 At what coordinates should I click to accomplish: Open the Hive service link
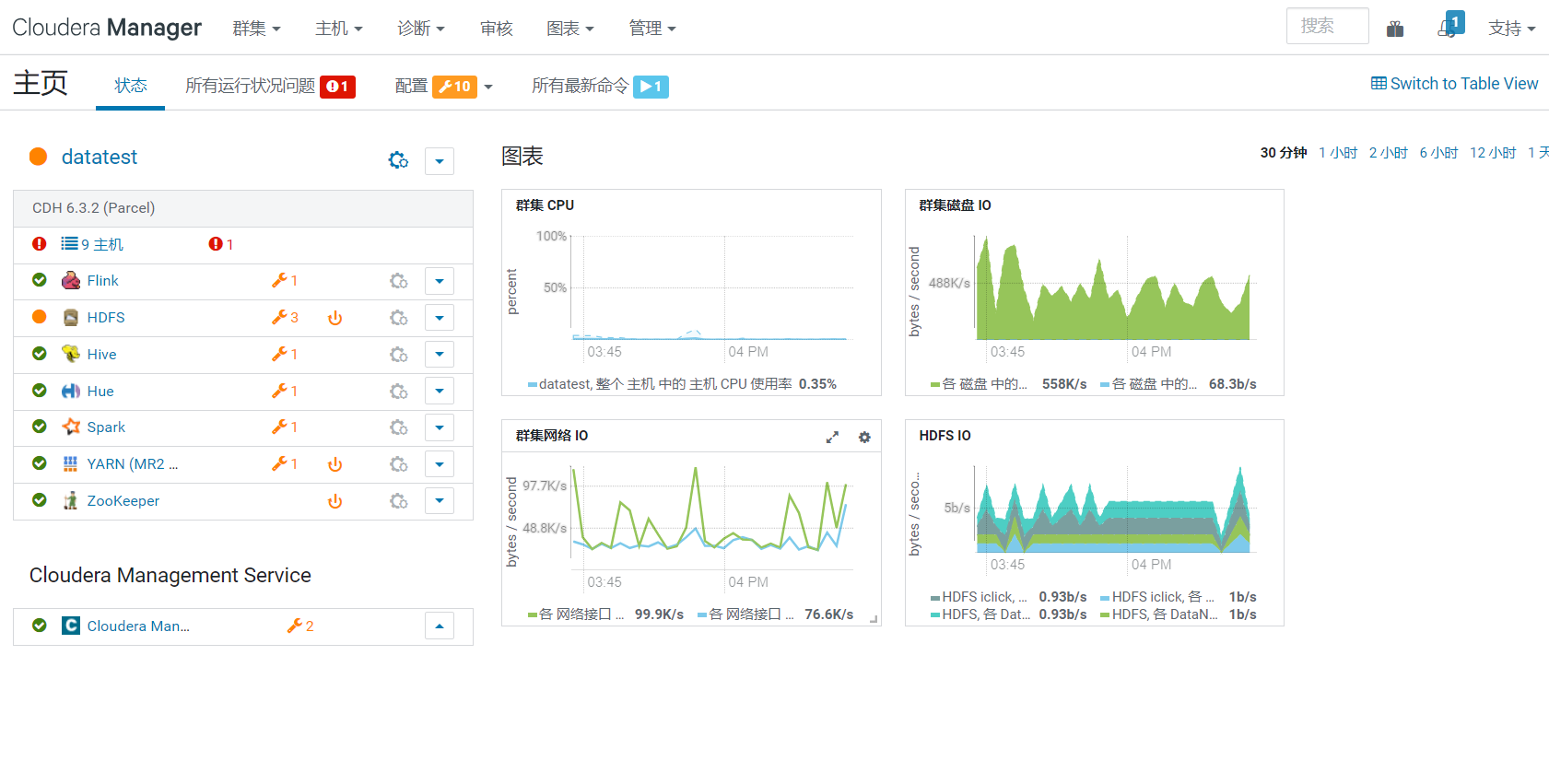click(x=101, y=355)
